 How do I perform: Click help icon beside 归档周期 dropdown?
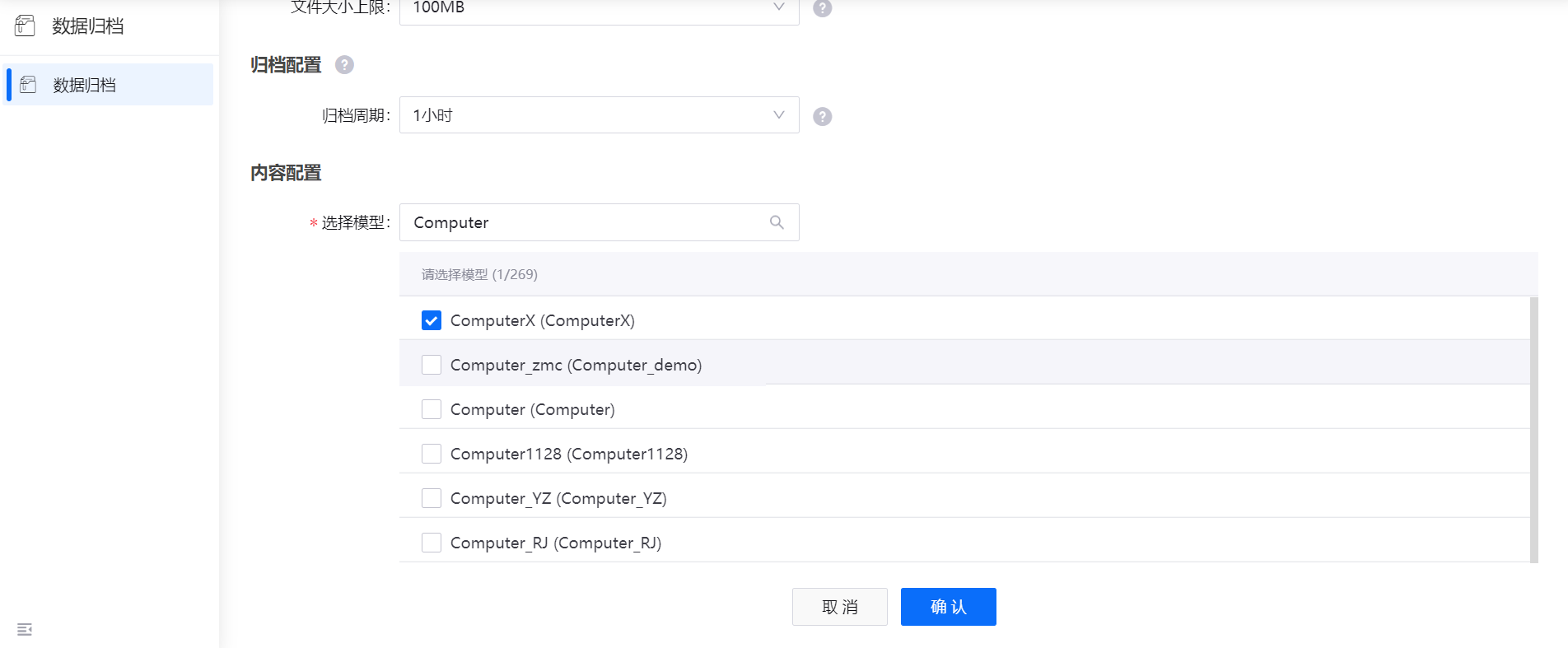click(822, 116)
